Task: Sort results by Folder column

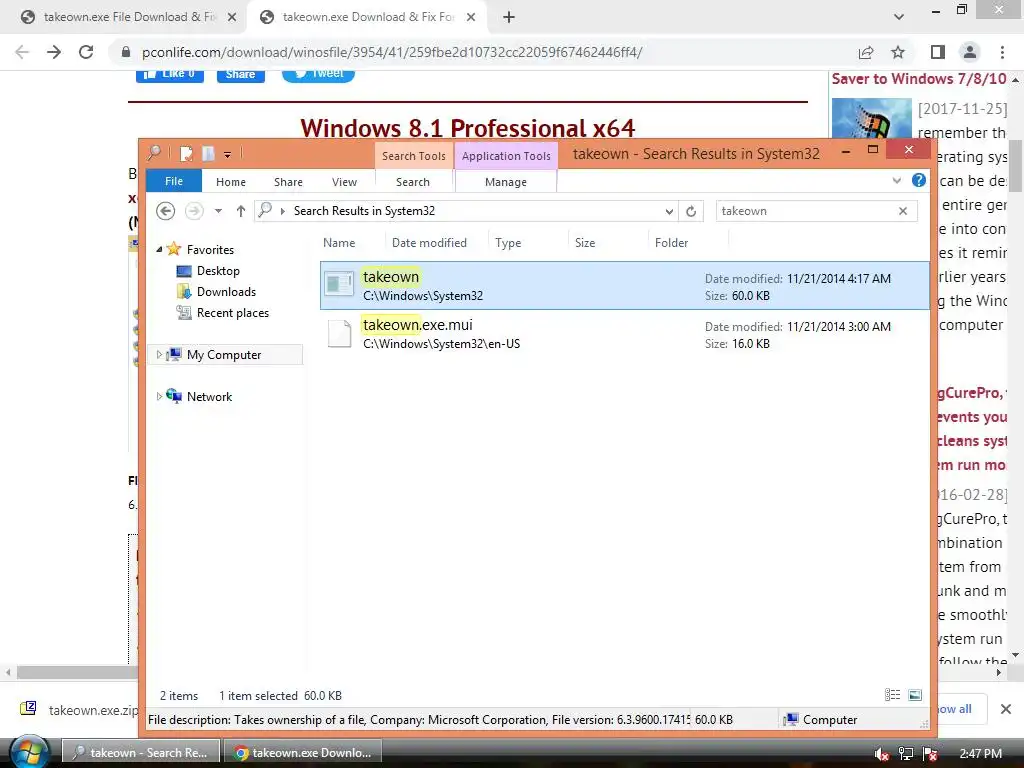Action: tap(671, 243)
